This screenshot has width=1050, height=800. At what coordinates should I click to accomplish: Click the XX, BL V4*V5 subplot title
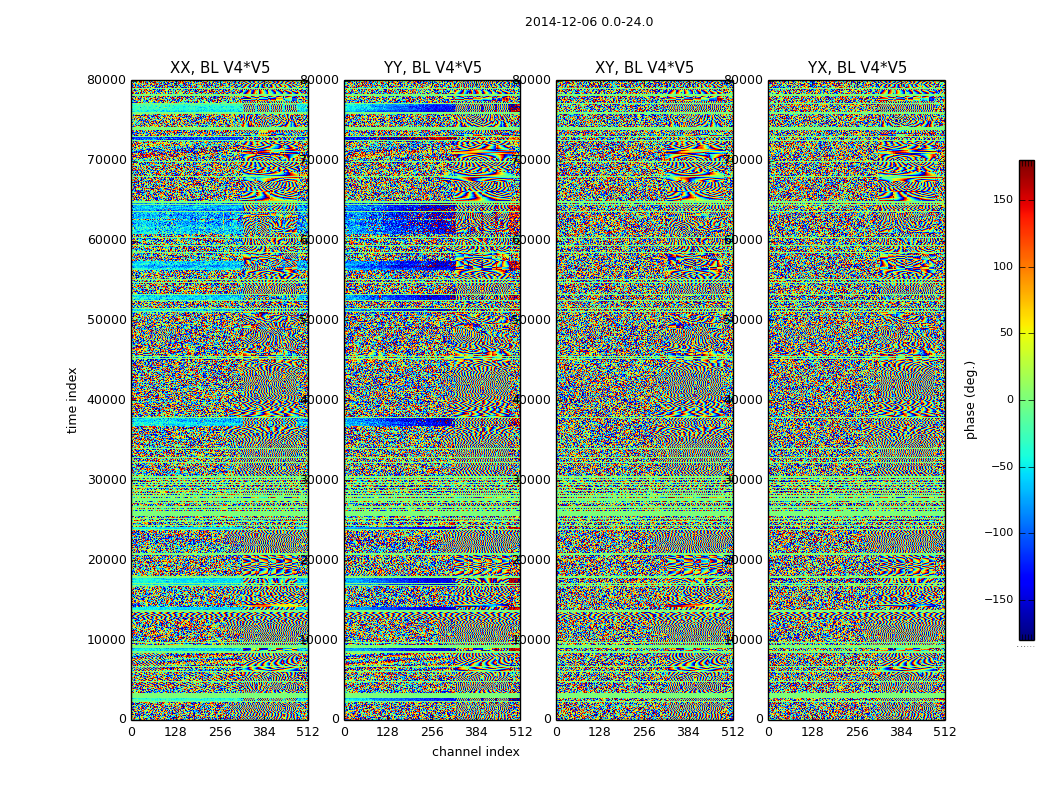pos(220,68)
